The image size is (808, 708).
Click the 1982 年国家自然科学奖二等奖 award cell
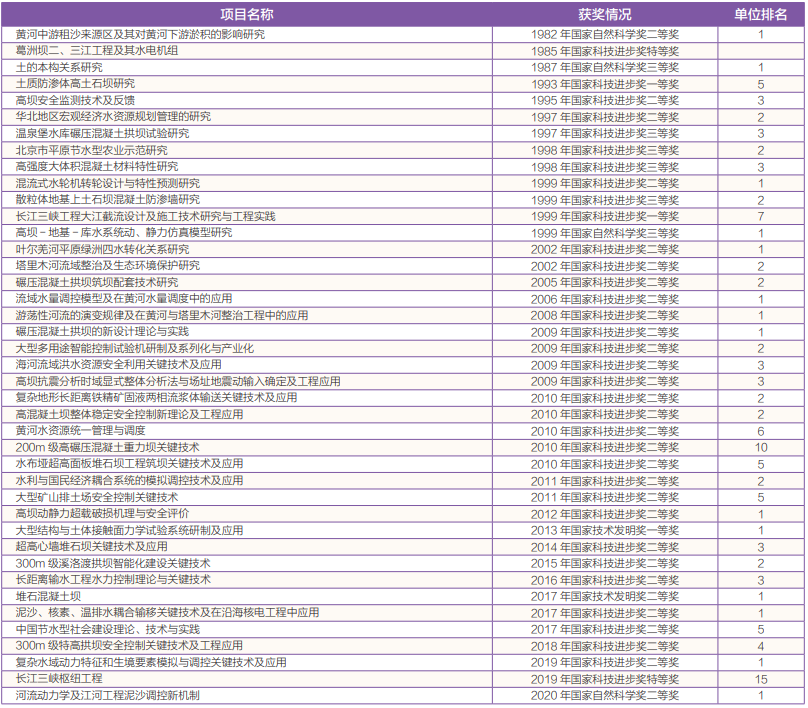coord(604,34)
